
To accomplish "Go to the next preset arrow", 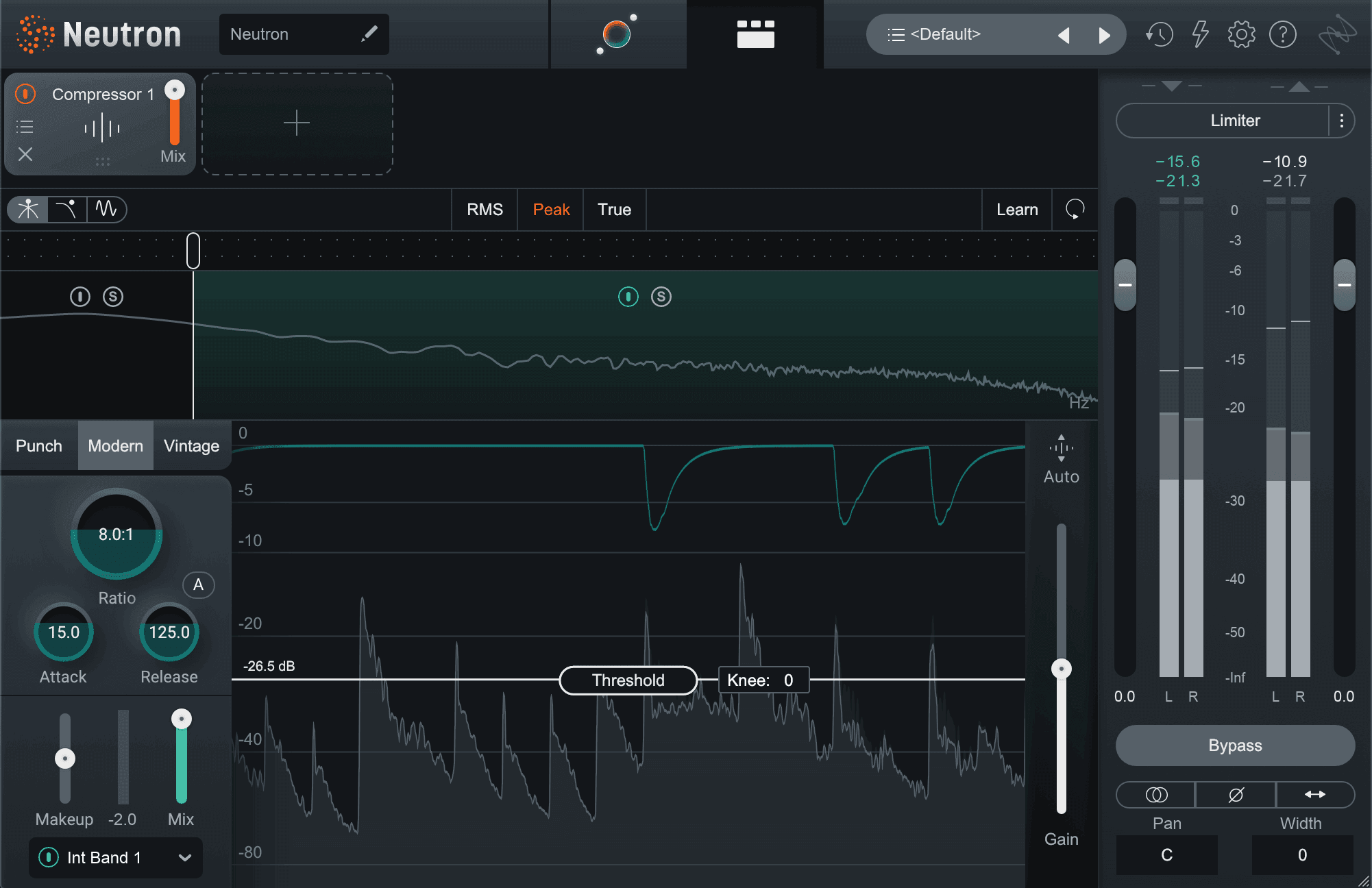I will 1104,35.
